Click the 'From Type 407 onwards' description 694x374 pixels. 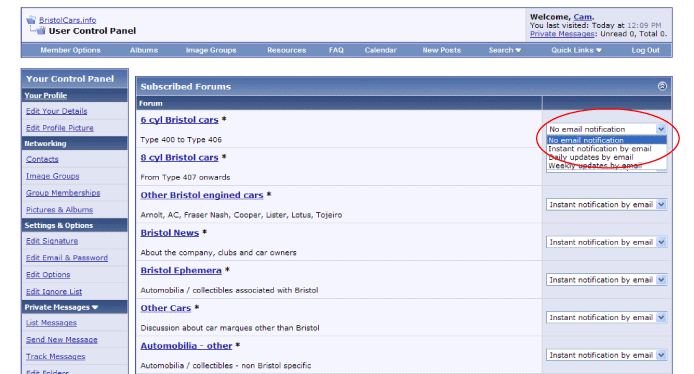[185, 177]
